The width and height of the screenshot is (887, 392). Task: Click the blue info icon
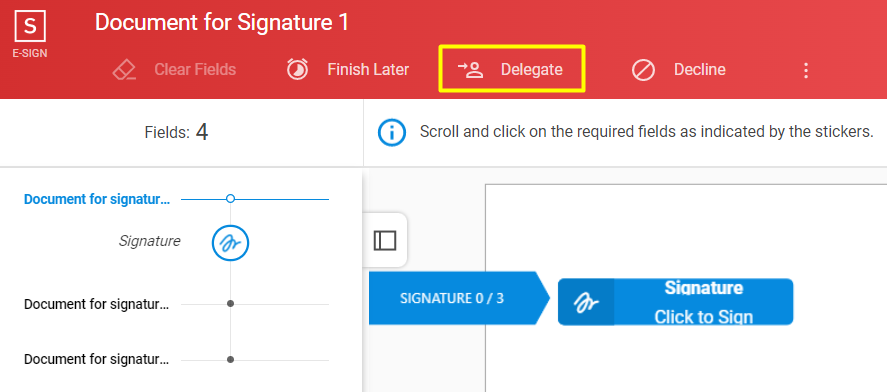pos(391,133)
